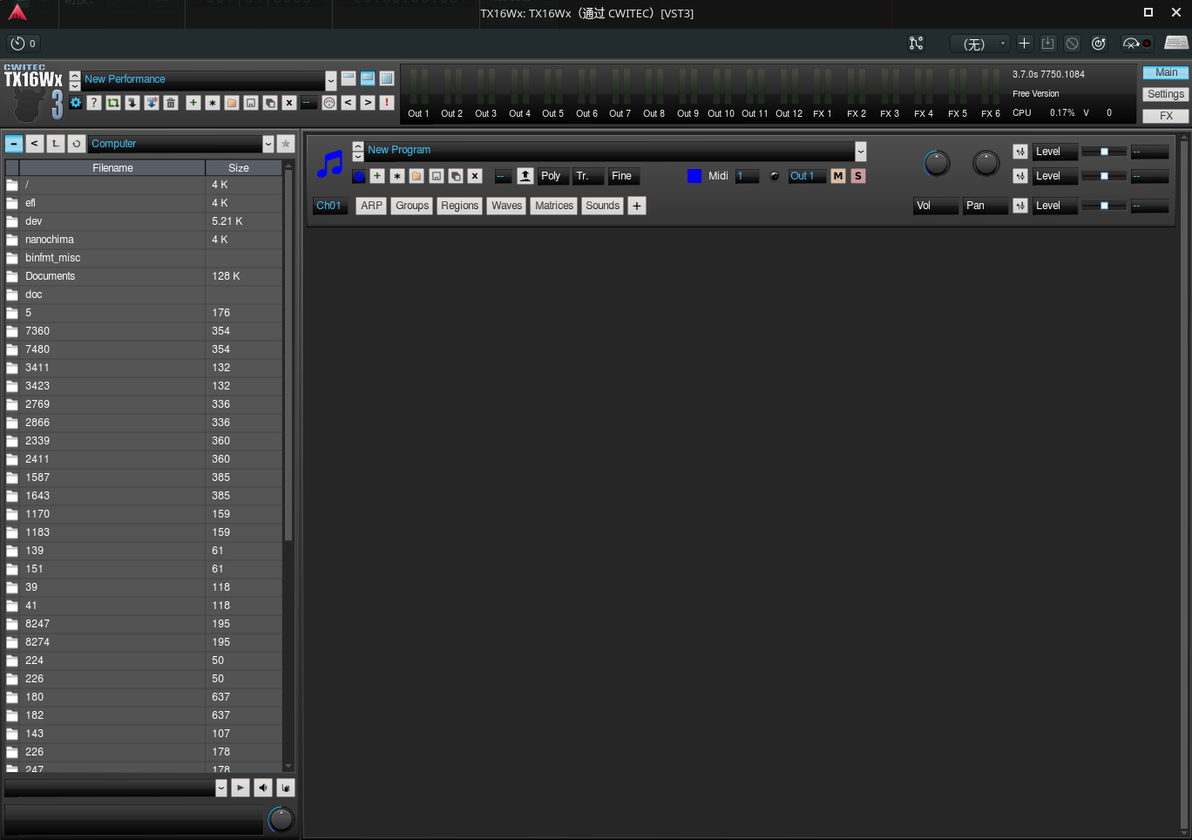The width and height of the screenshot is (1192, 840).
Task: Refresh the file browser
Action: coord(76,144)
